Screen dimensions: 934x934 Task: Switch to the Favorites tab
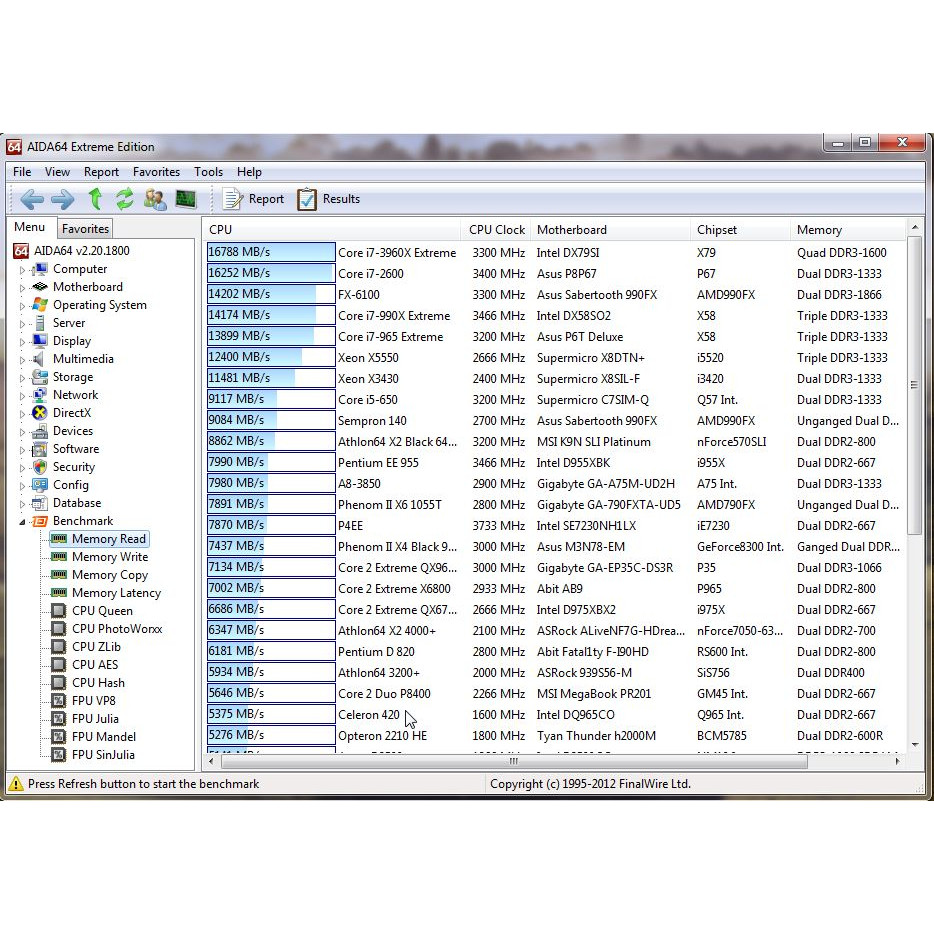(x=85, y=229)
